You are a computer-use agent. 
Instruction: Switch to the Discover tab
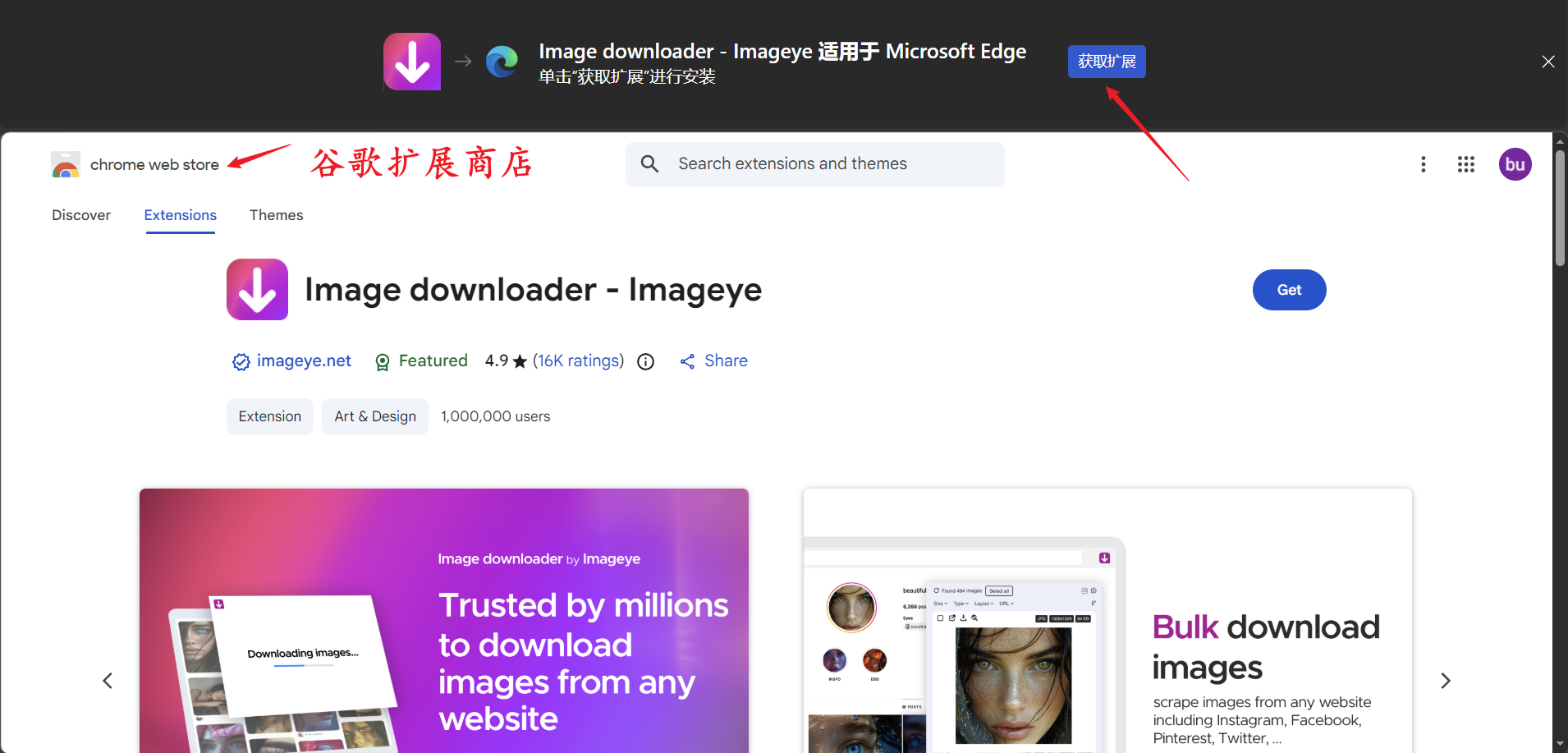click(81, 215)
